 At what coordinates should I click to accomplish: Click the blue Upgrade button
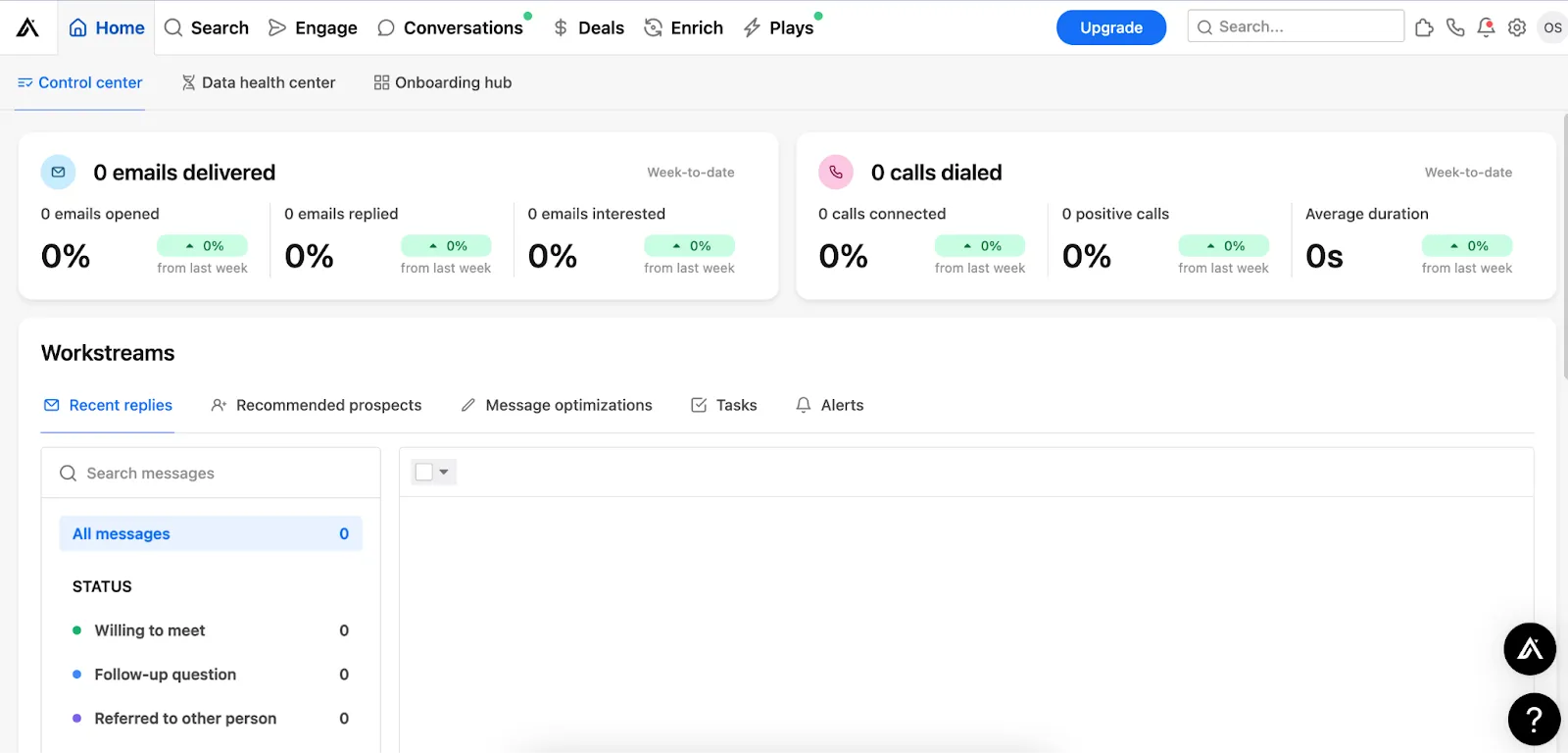(1110, 27)
